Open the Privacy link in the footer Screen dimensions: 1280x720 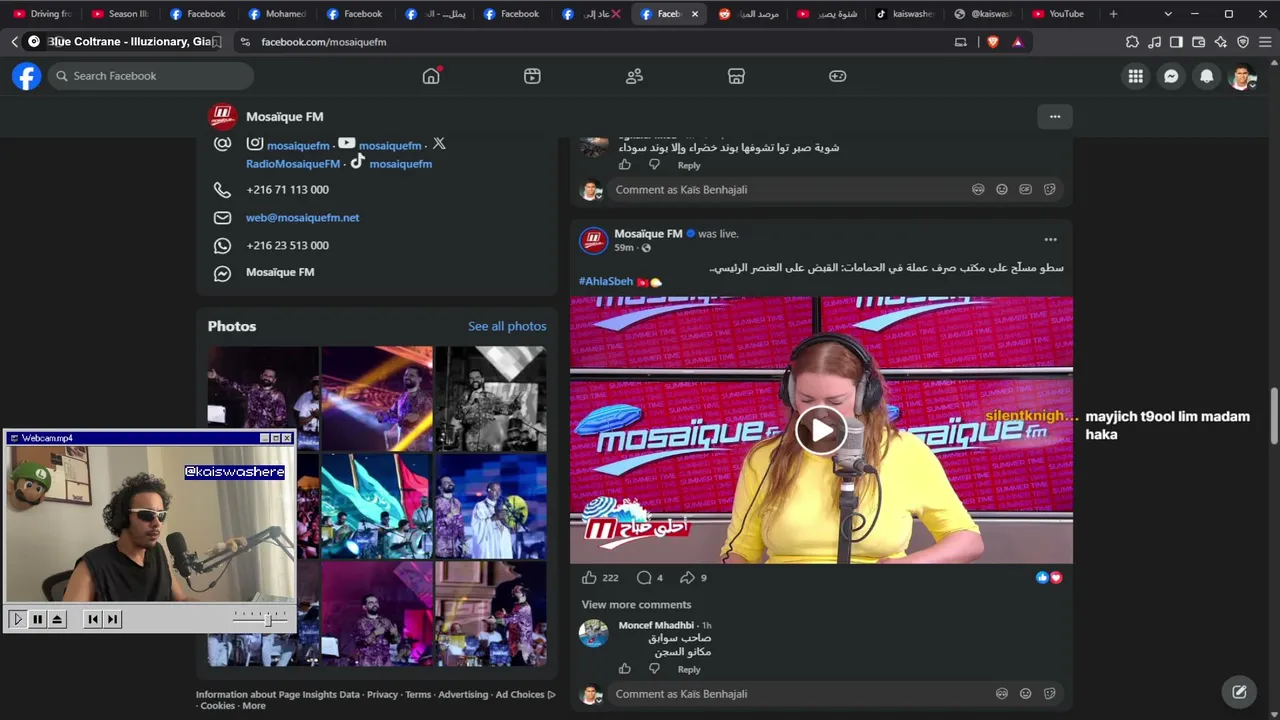tap(382, 695)
